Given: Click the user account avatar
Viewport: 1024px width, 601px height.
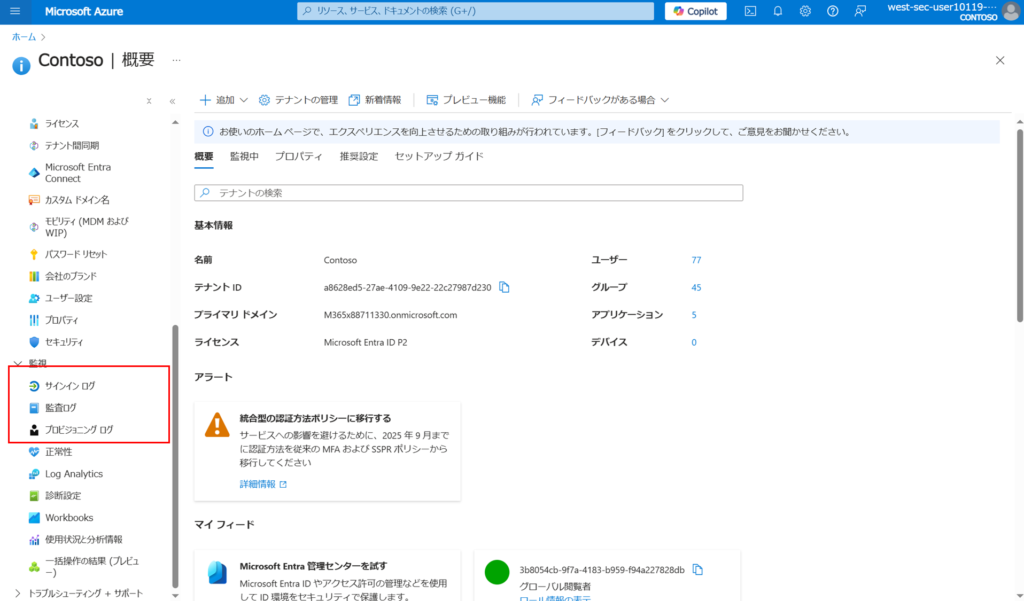Looking at the screenshot, I should 1010,12.
